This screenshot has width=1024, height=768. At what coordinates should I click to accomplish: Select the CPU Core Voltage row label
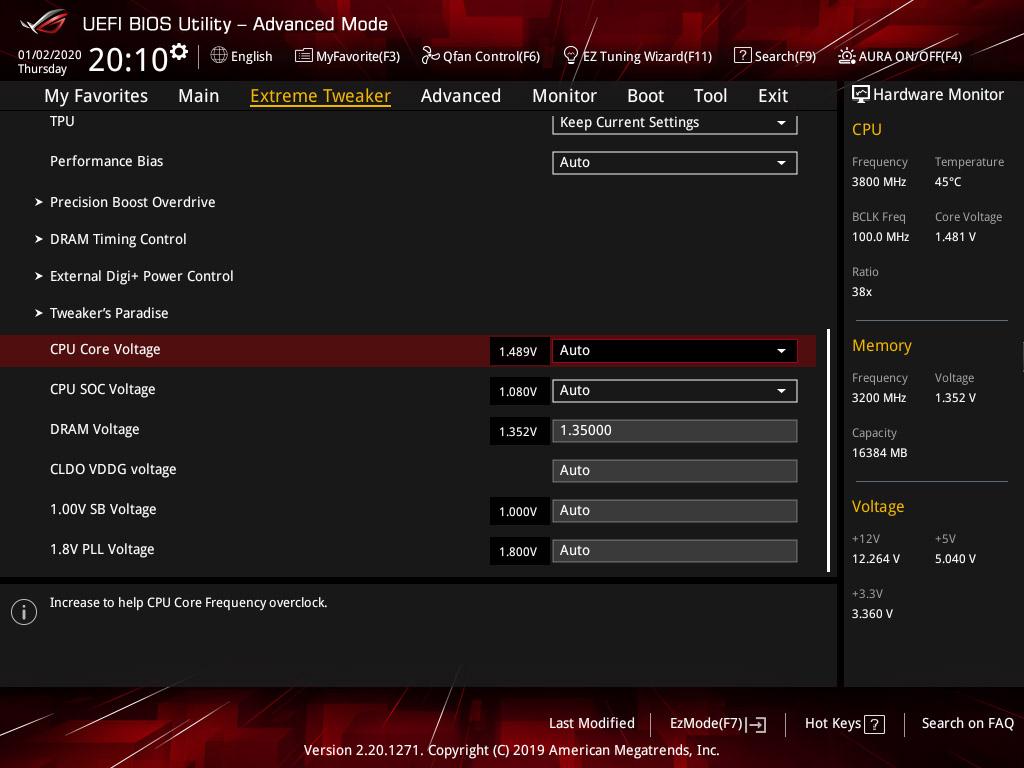click(x=105, y=349)
